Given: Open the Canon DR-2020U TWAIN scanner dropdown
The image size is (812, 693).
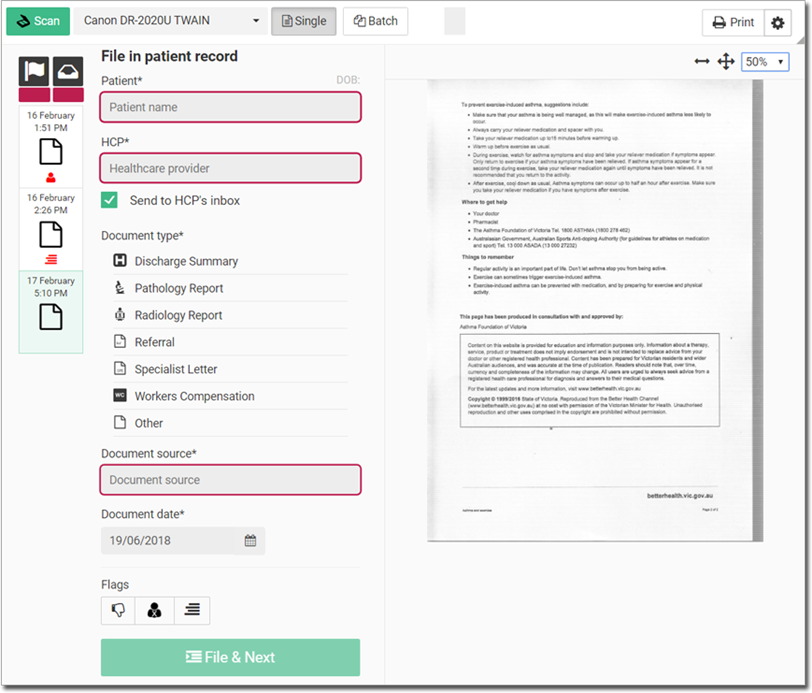Looking at the screenshot, I should pos(171,21).
